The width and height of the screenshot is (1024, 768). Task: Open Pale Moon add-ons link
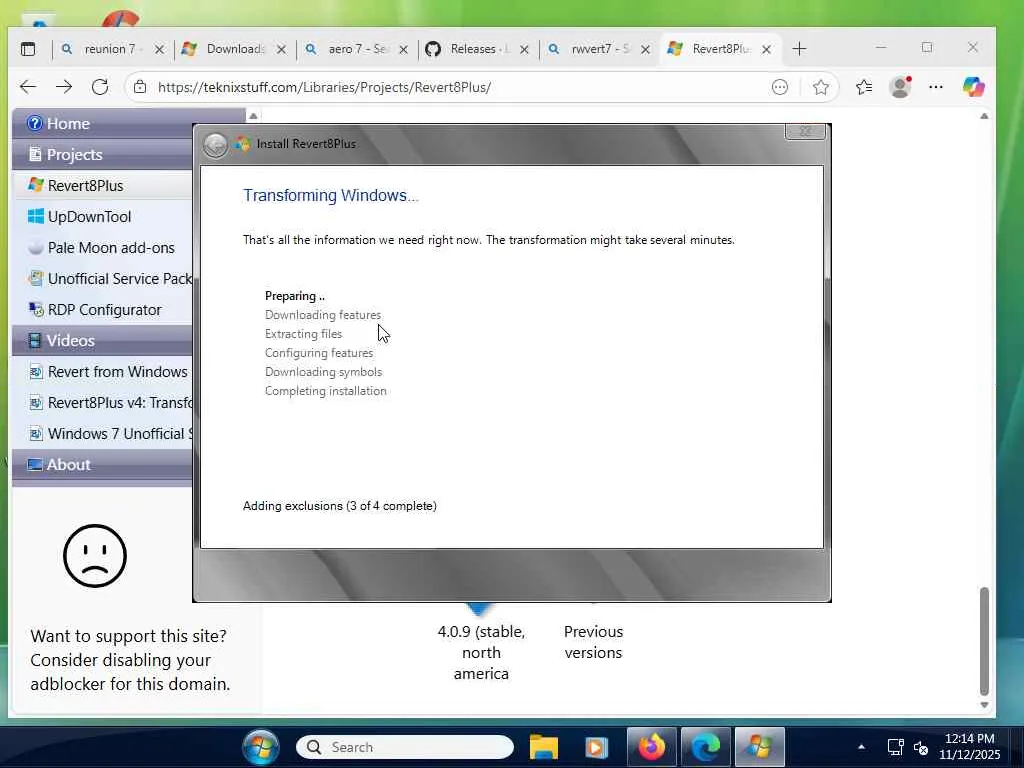[103, 248]
